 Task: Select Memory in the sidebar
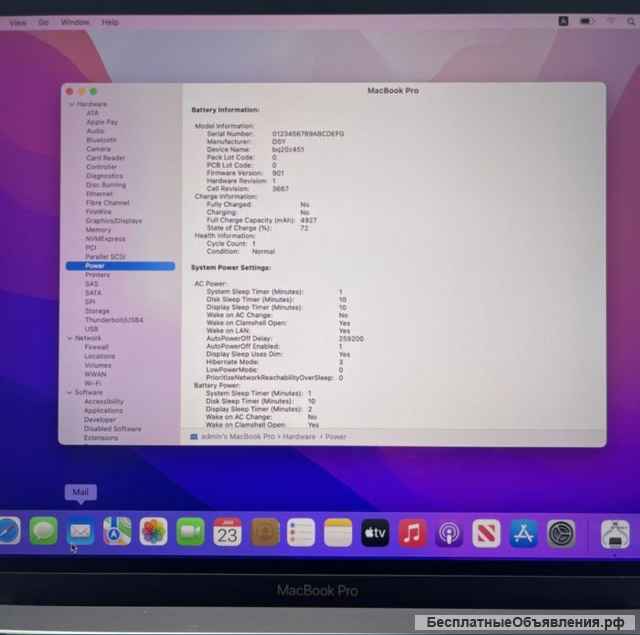(x=98, y=230)
